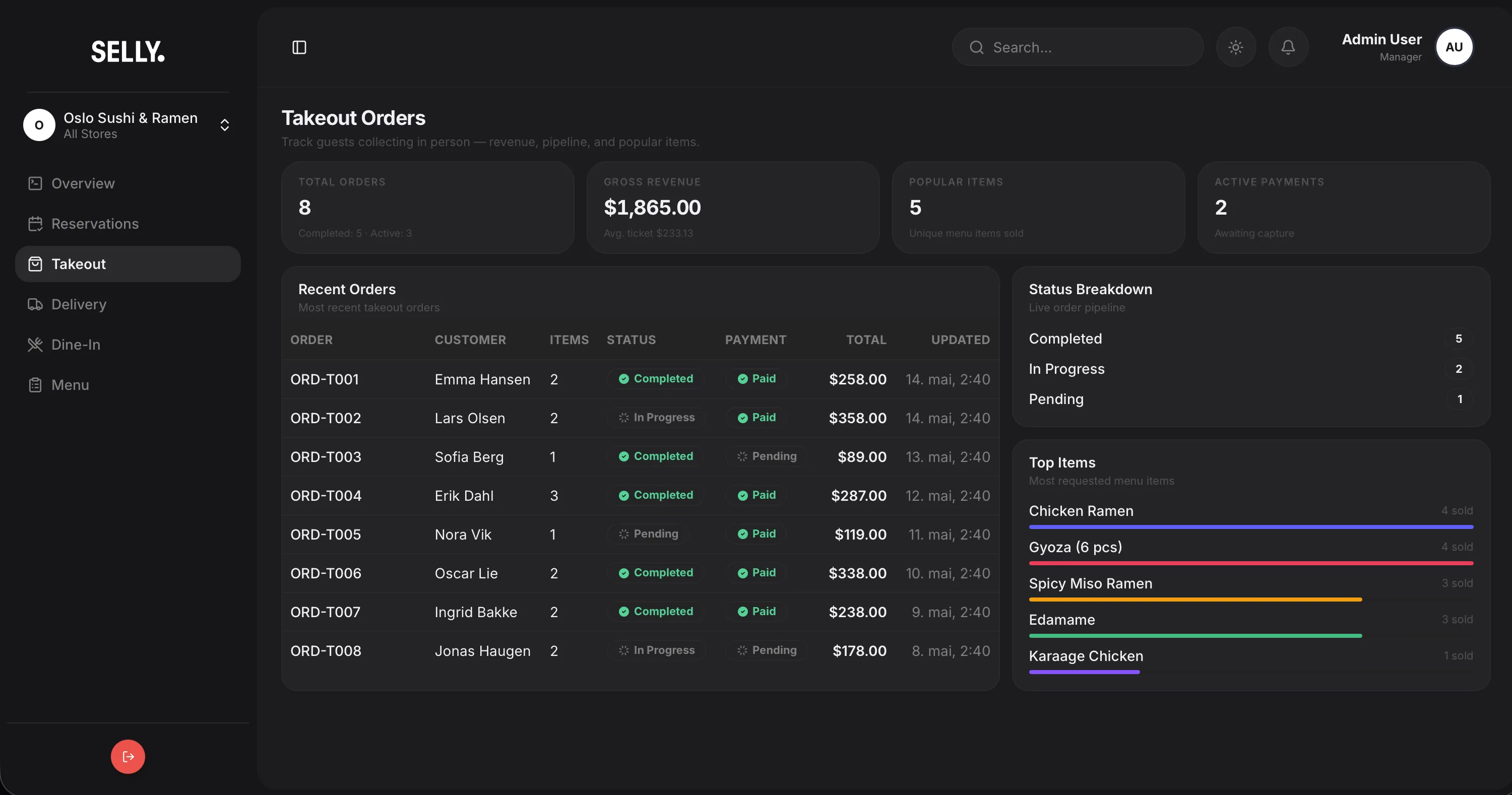1512x795 pixels.
Task: Click the Chicken Ramen progress bar
Action: [1251, 527]
